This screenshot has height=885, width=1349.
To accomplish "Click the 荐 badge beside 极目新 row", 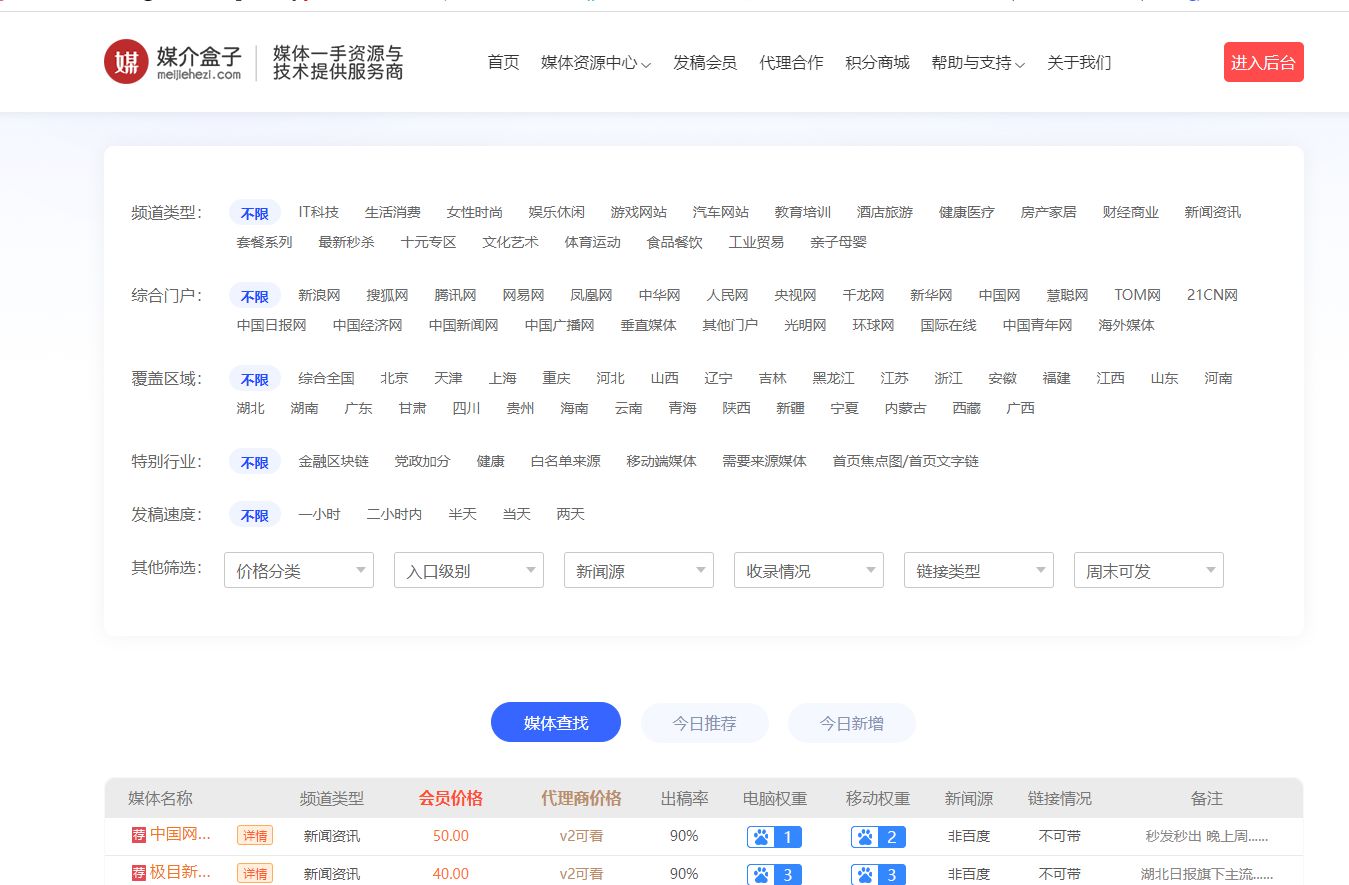I will pos(139,873).
